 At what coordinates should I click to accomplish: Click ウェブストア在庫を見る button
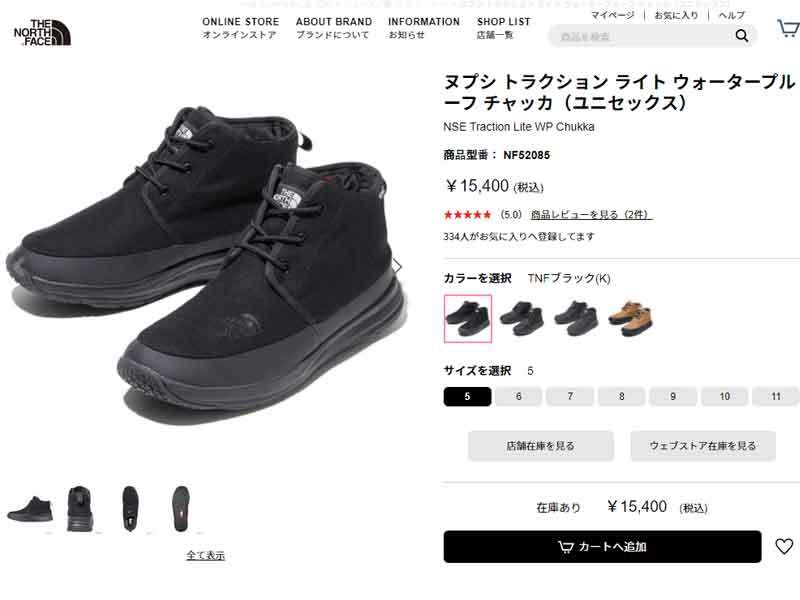point(703,445)
